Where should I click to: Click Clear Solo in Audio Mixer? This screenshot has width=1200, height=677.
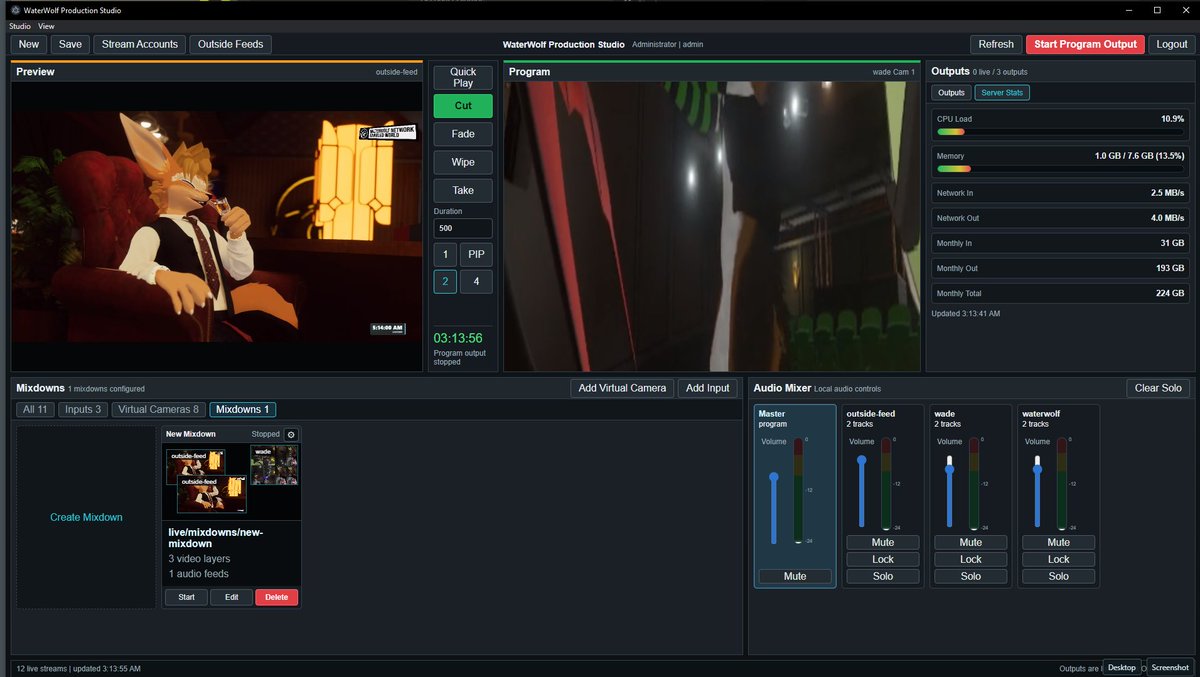pyautogui.click(x=1158, y=388)
